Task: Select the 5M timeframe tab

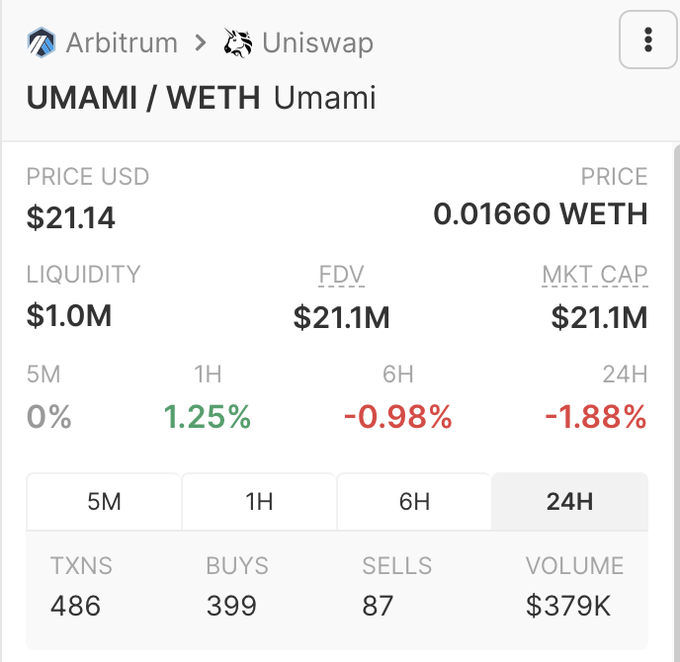Action: (104, 501)
